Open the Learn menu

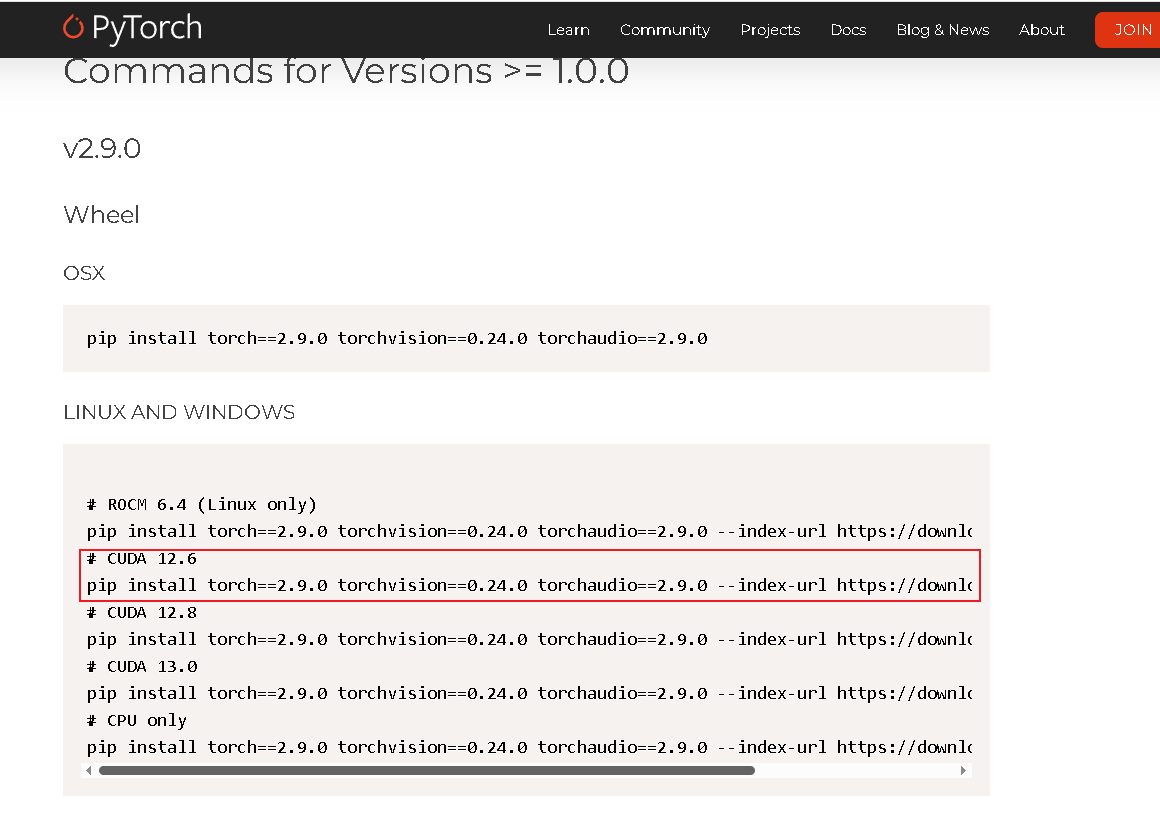pos(568,30)
